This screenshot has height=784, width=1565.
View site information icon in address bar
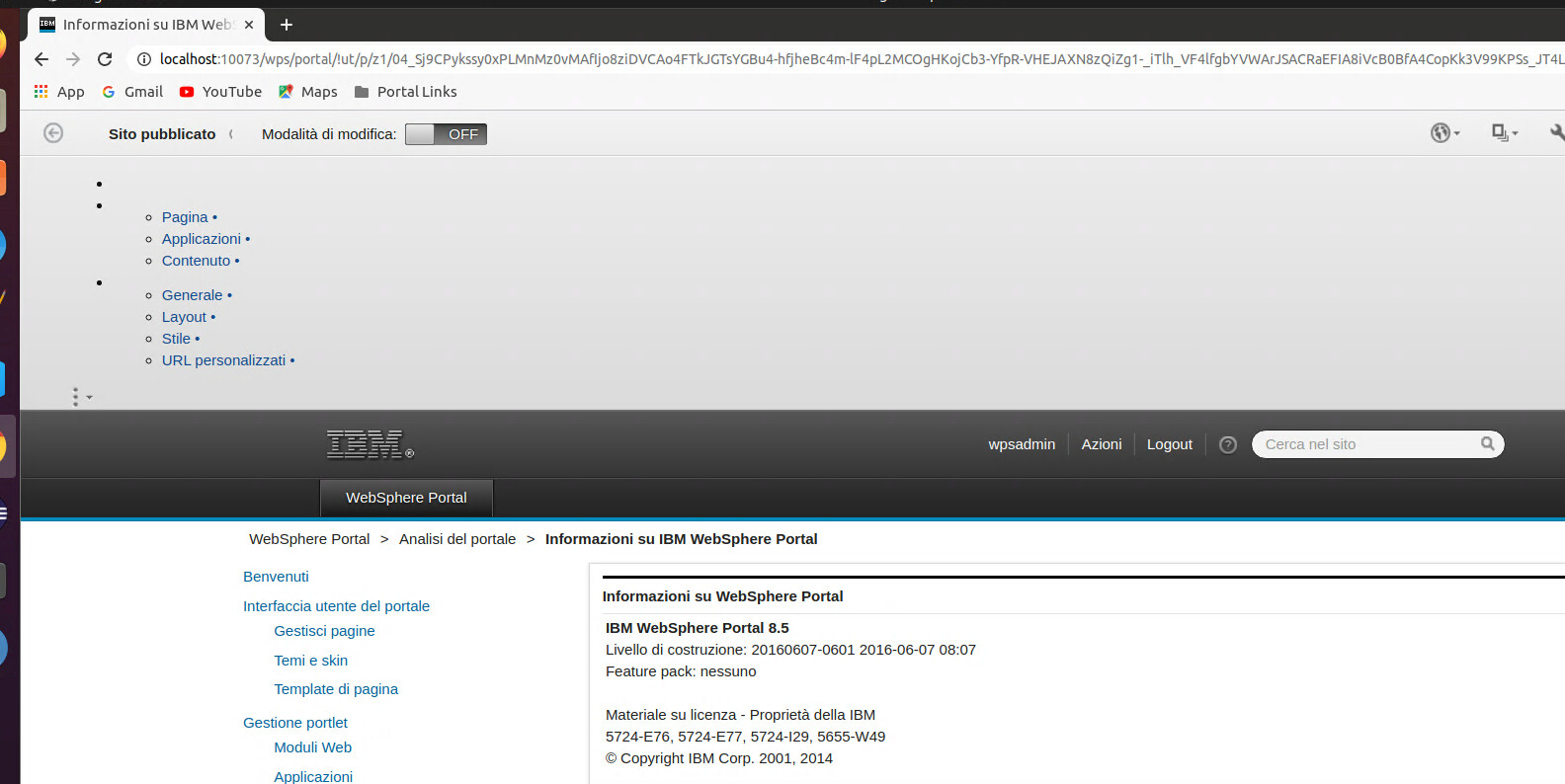pos(144,59)
